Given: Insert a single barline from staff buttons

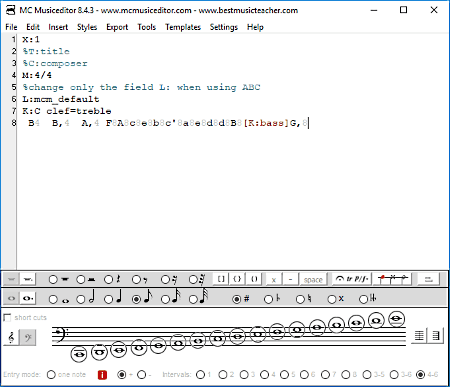Looking at the screenshot, I should [x=419, y=335].
